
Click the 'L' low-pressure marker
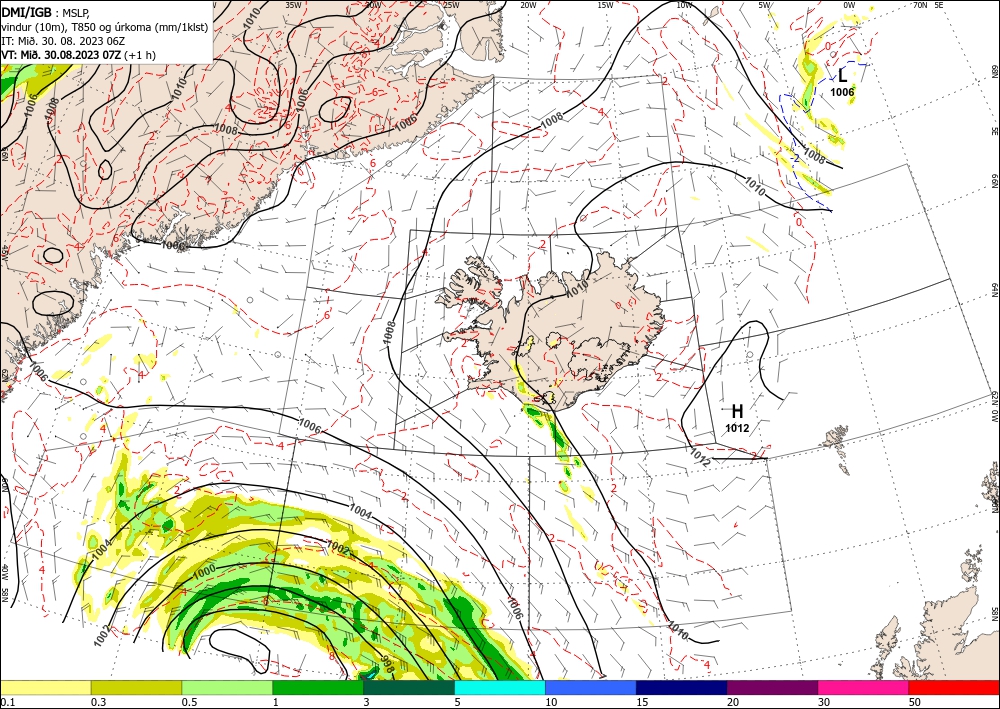coord(842,76)
